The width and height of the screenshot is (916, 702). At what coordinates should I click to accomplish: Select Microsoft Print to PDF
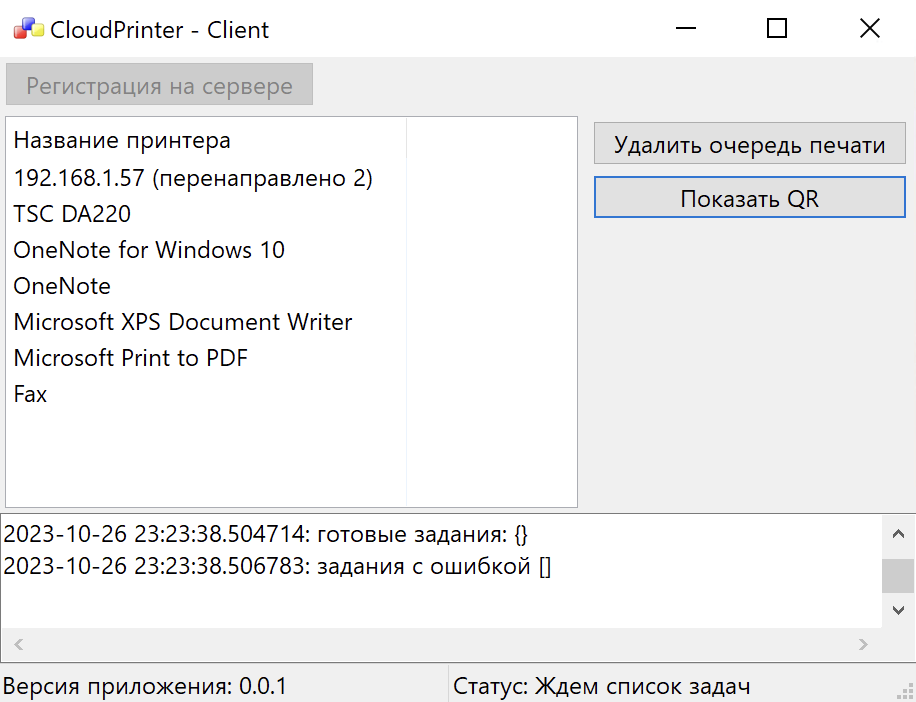click(x=131, y=358)
